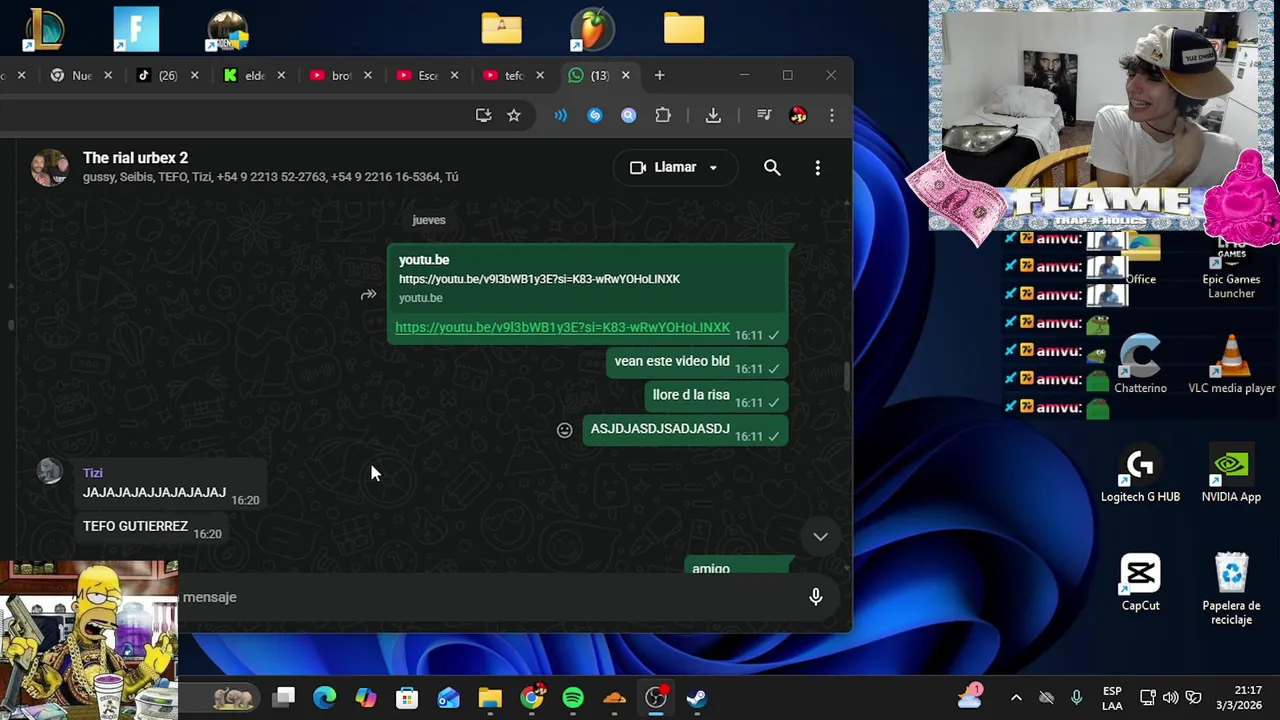Image resolution: width=1280 pixels, height=720 pixels.
Task: Open OBS Studio from the taskbar
Action: coord(656,697)
